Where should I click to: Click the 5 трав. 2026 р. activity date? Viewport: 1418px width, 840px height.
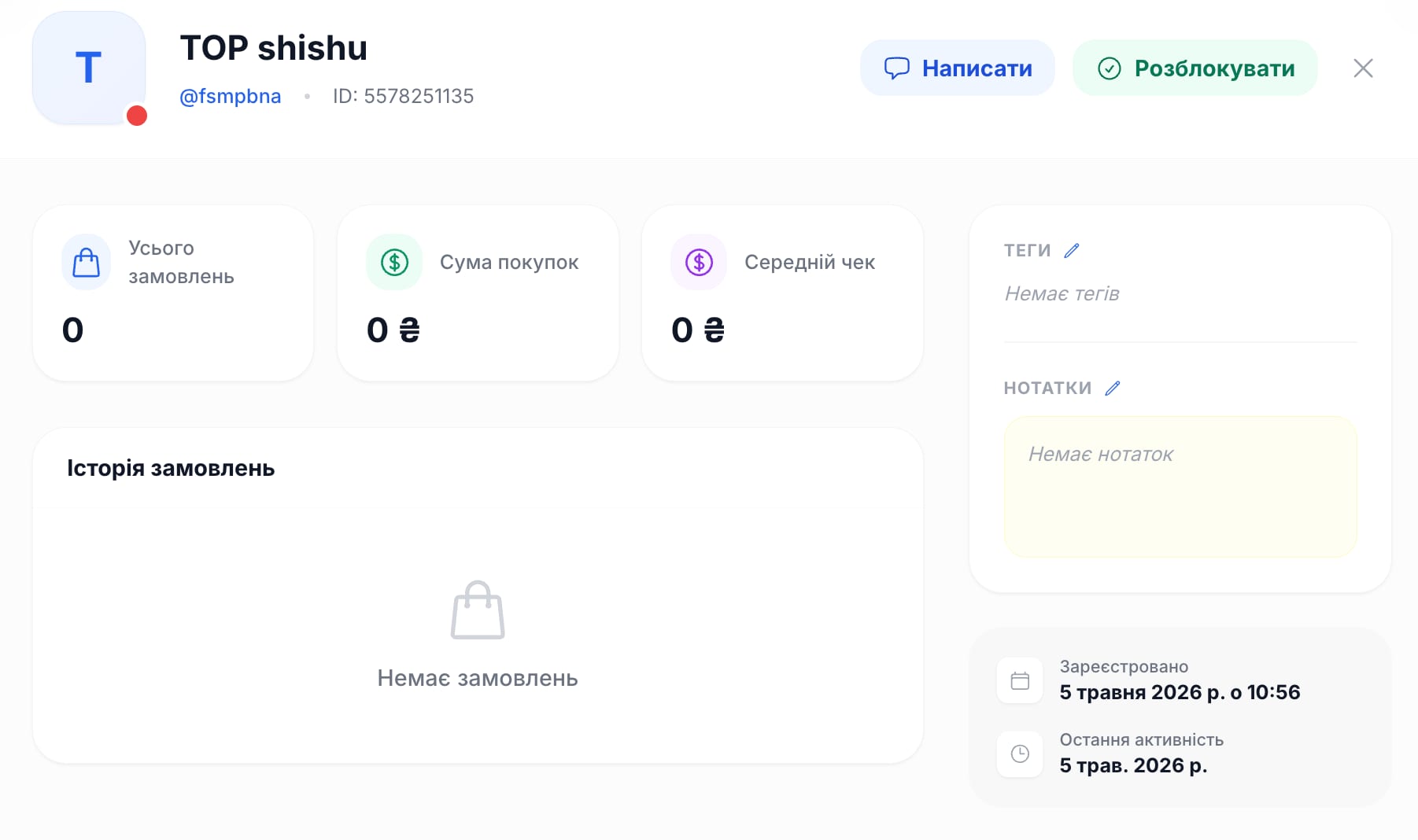[x=1133, y=765]
